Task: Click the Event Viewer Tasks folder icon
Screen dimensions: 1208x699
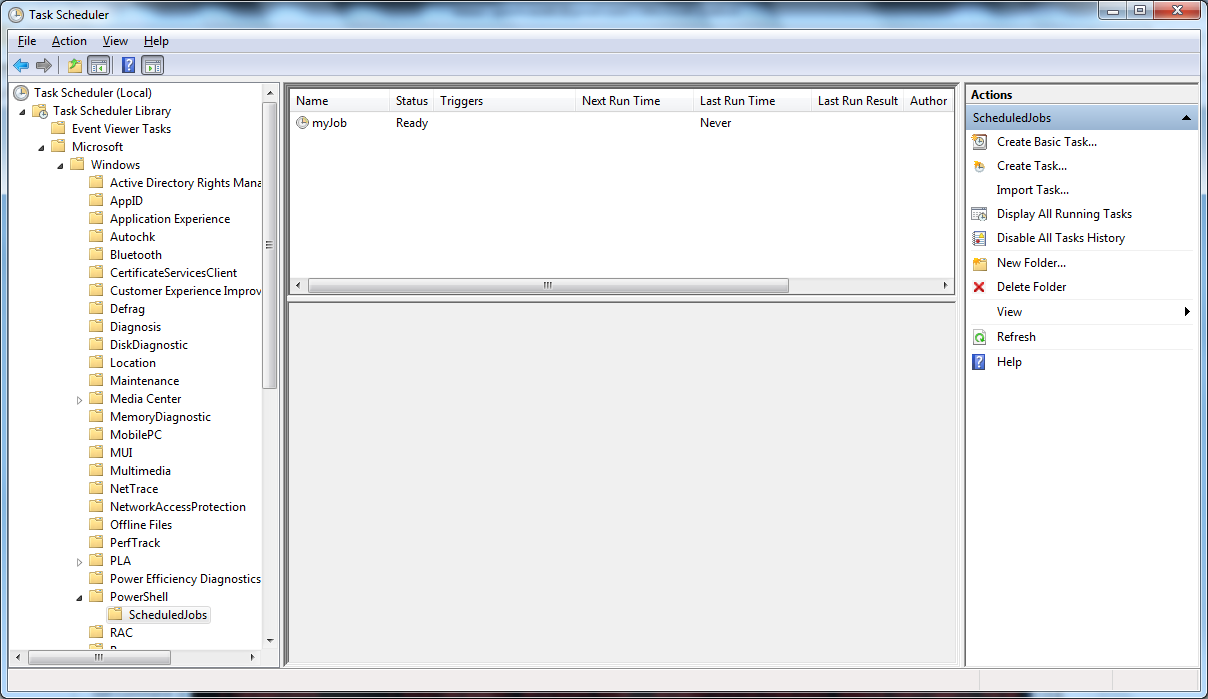Action: pyautogui.click(x=59, y=129)
